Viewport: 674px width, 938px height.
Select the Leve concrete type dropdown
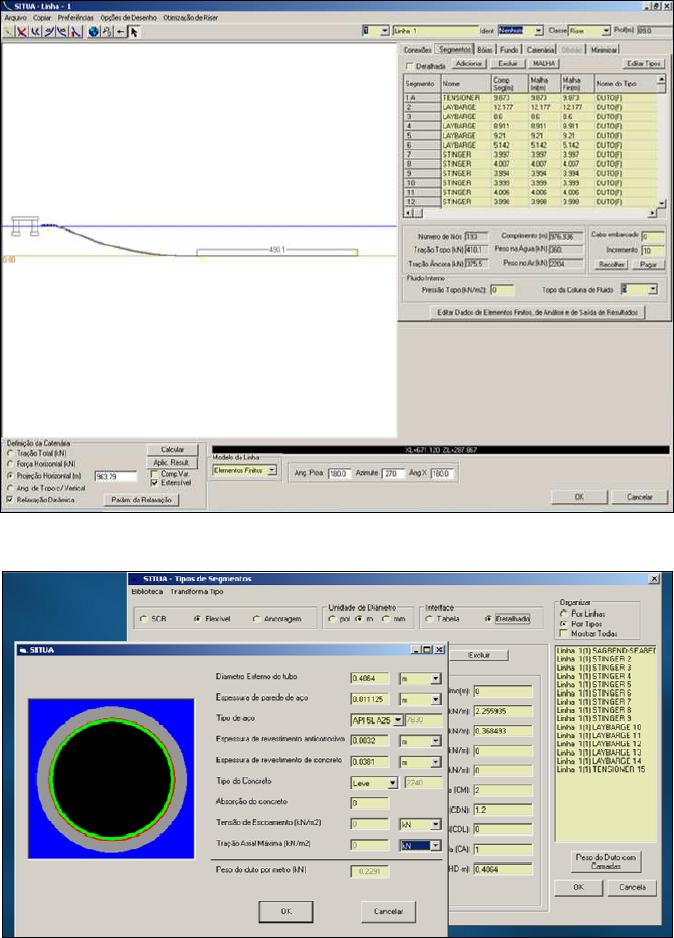tap(393, 782)
